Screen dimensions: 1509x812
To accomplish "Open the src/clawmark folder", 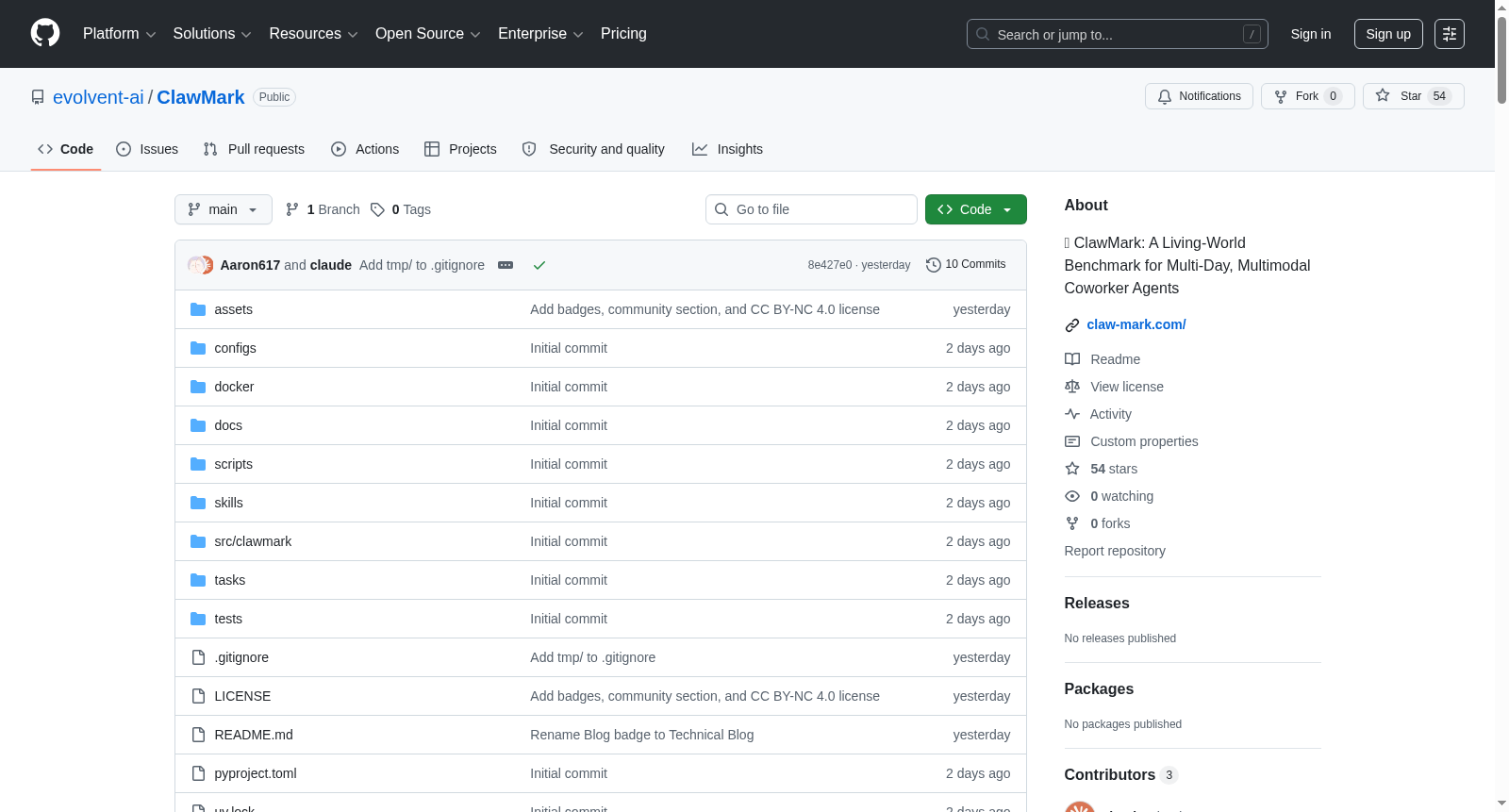I will [x=253, y=541].
